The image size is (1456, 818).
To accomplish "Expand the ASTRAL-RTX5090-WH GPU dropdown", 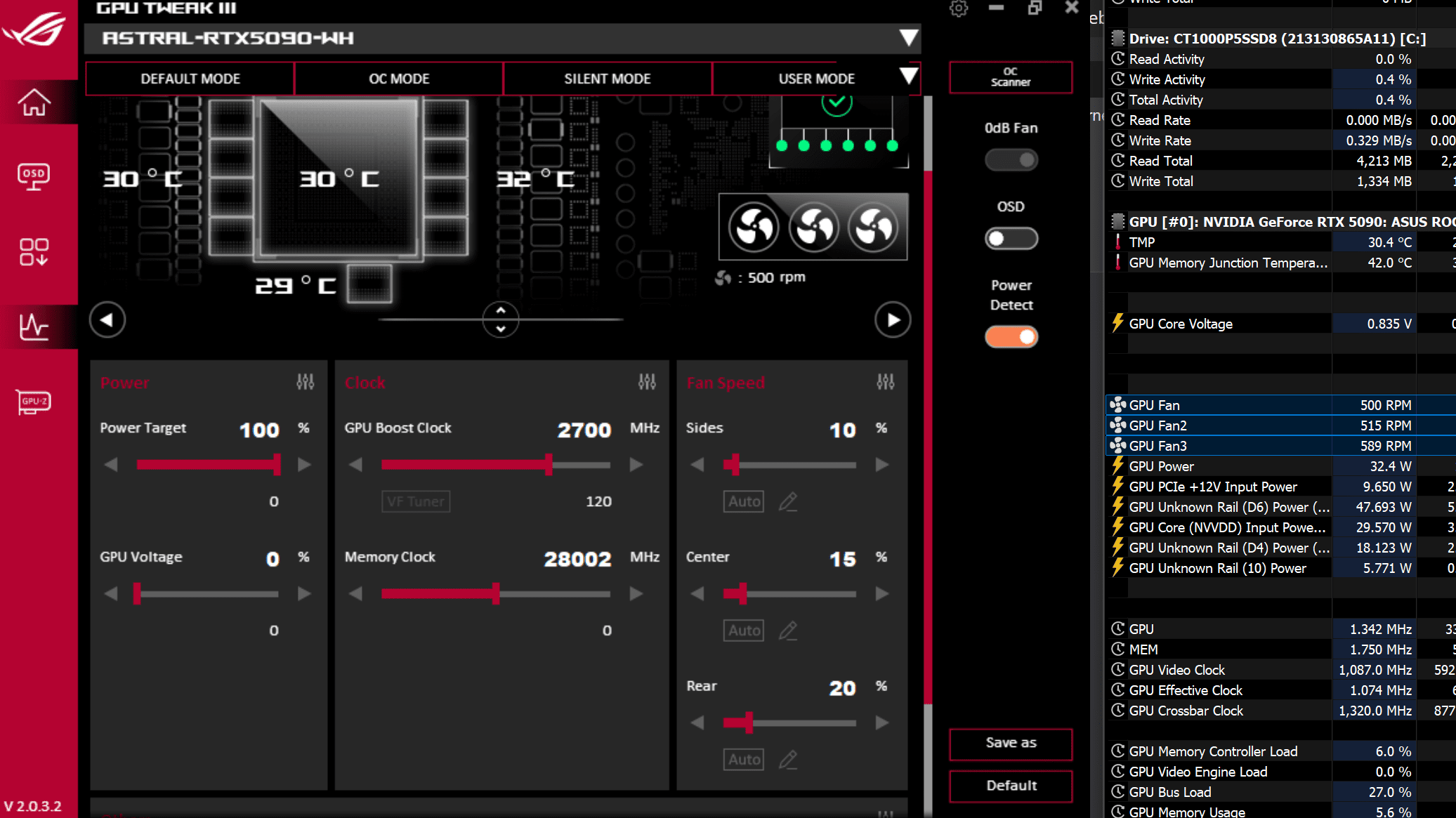I will pos(908,38).
